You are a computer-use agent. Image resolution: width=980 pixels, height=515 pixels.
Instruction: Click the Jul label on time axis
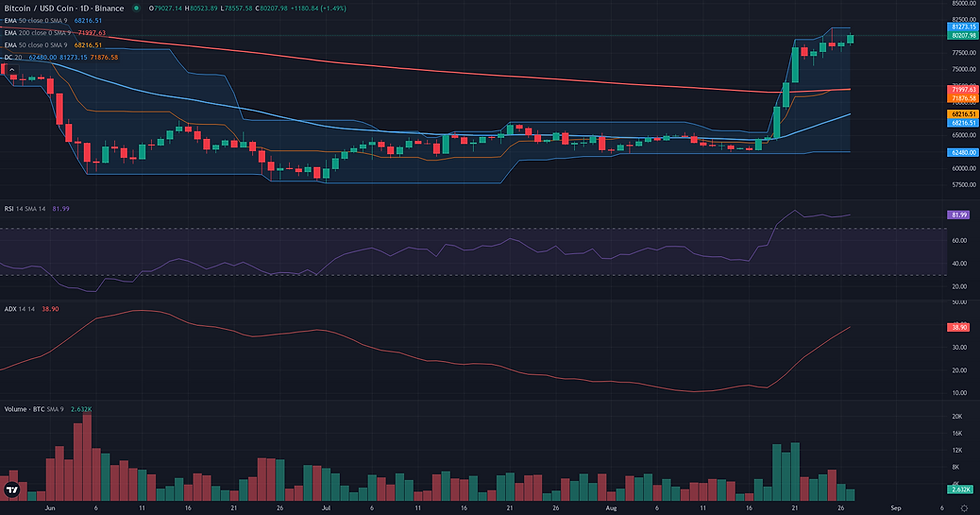click(326, 508)
